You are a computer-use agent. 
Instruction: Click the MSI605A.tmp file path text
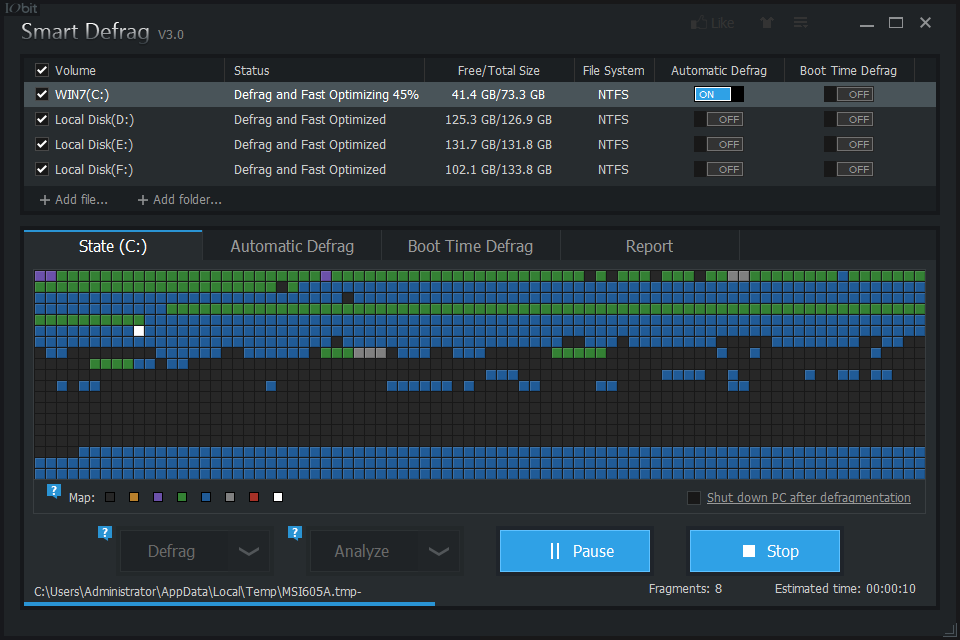pos(198,592)
